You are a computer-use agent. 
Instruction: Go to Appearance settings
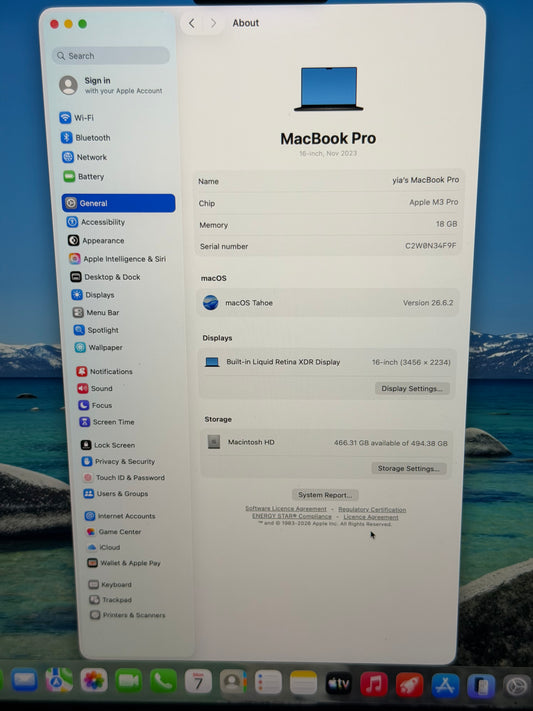click(x=96, y=241)
